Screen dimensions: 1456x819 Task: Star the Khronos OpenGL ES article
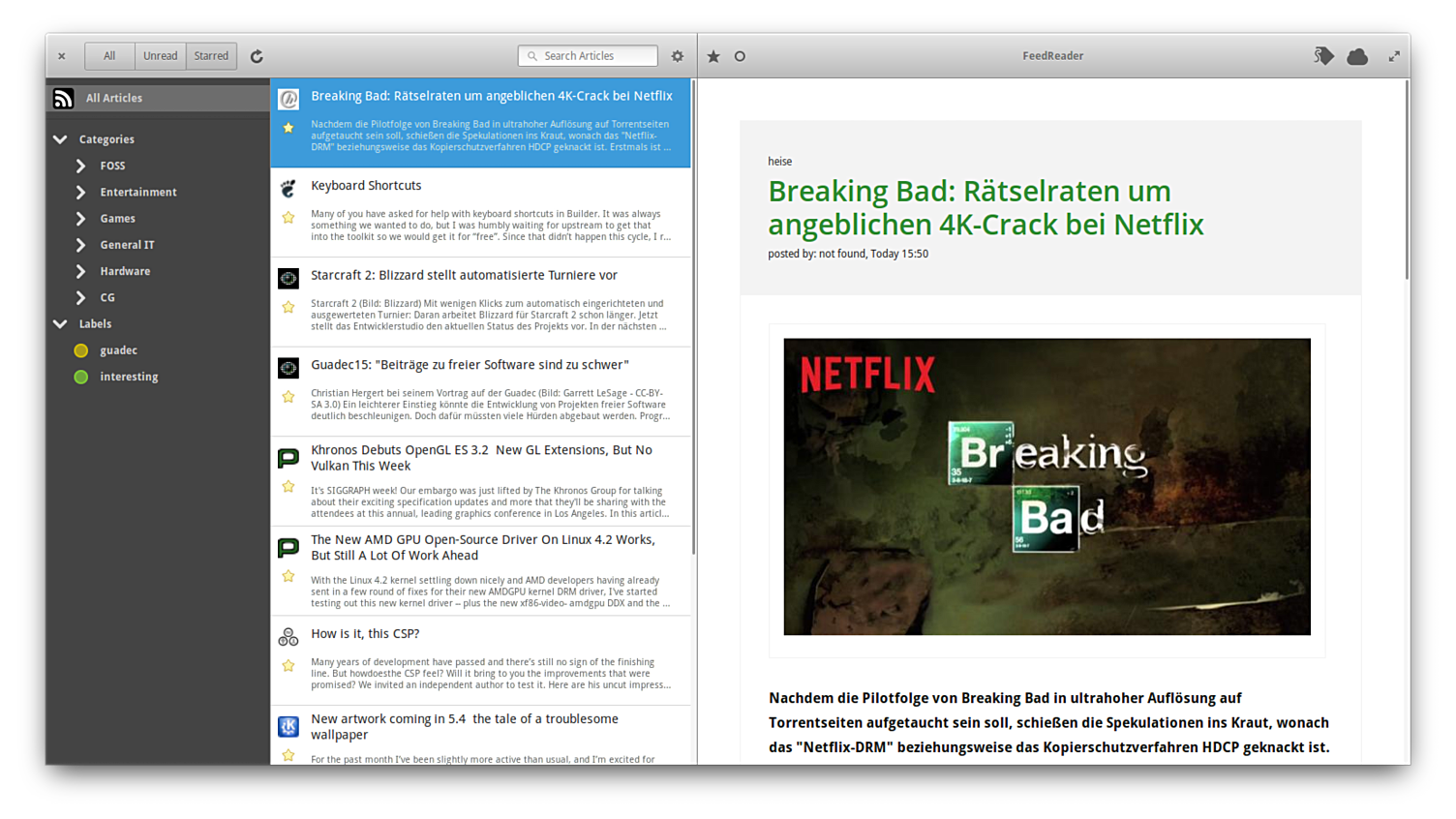tap(288, 487)
